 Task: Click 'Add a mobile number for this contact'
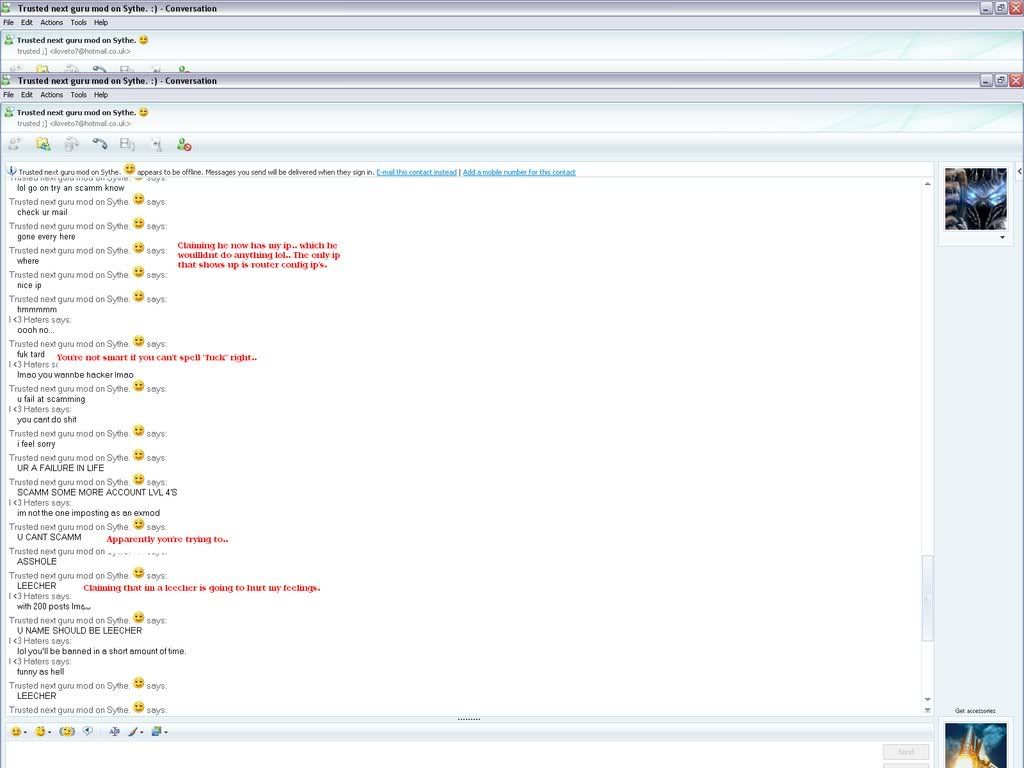tap(519, 172)
